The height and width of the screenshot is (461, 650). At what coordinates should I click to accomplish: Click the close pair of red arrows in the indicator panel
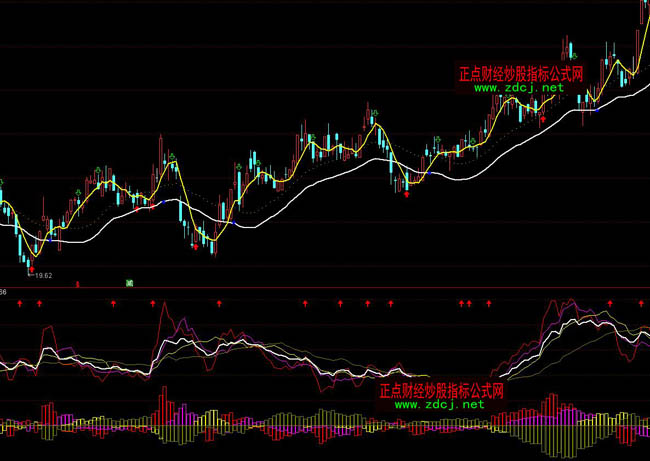point(465,301)
